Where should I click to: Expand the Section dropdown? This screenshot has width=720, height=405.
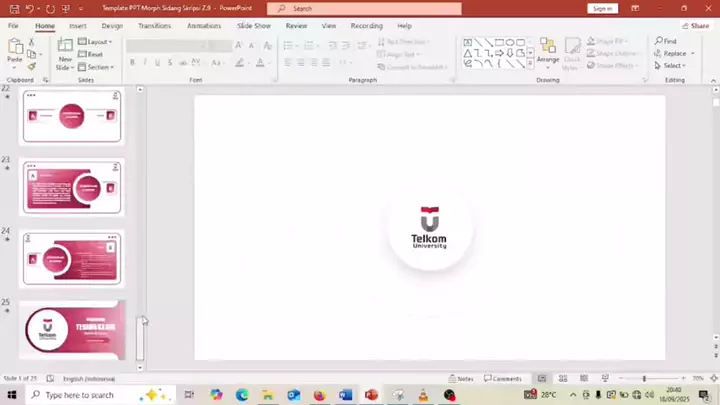coord(96,67)
